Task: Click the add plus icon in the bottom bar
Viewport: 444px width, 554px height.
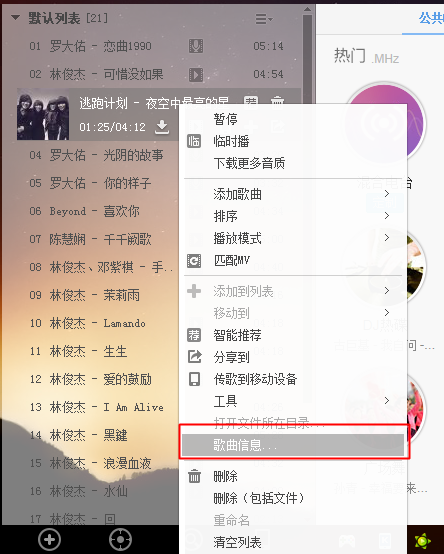Action: [x=49, y=540]
